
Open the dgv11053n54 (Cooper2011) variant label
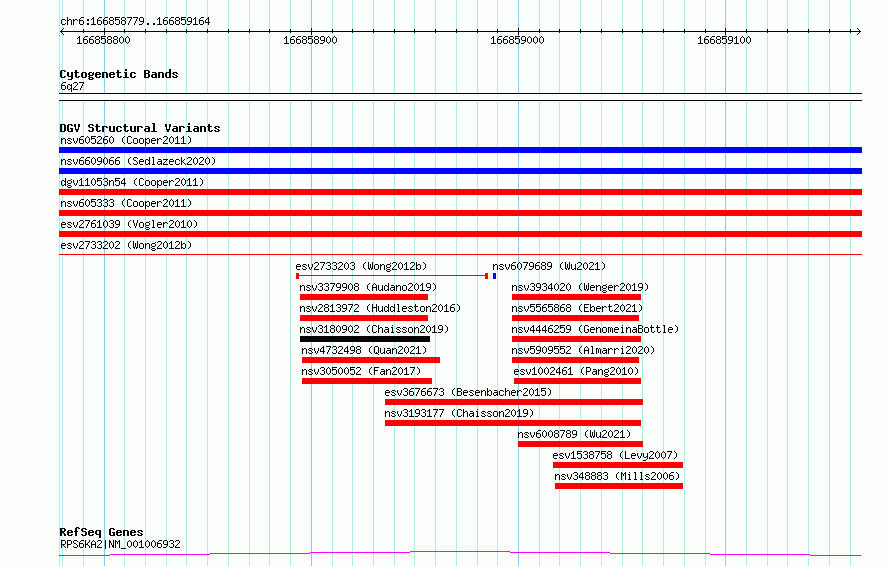coord(132,182)
